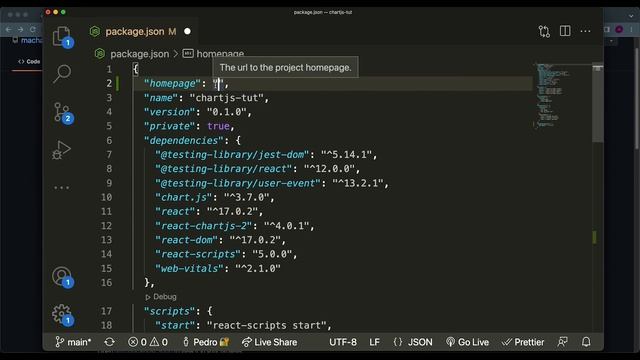Open errors and warnings count in status bar
The width and height of the screenshot is (640, 360).
[148, 342]
